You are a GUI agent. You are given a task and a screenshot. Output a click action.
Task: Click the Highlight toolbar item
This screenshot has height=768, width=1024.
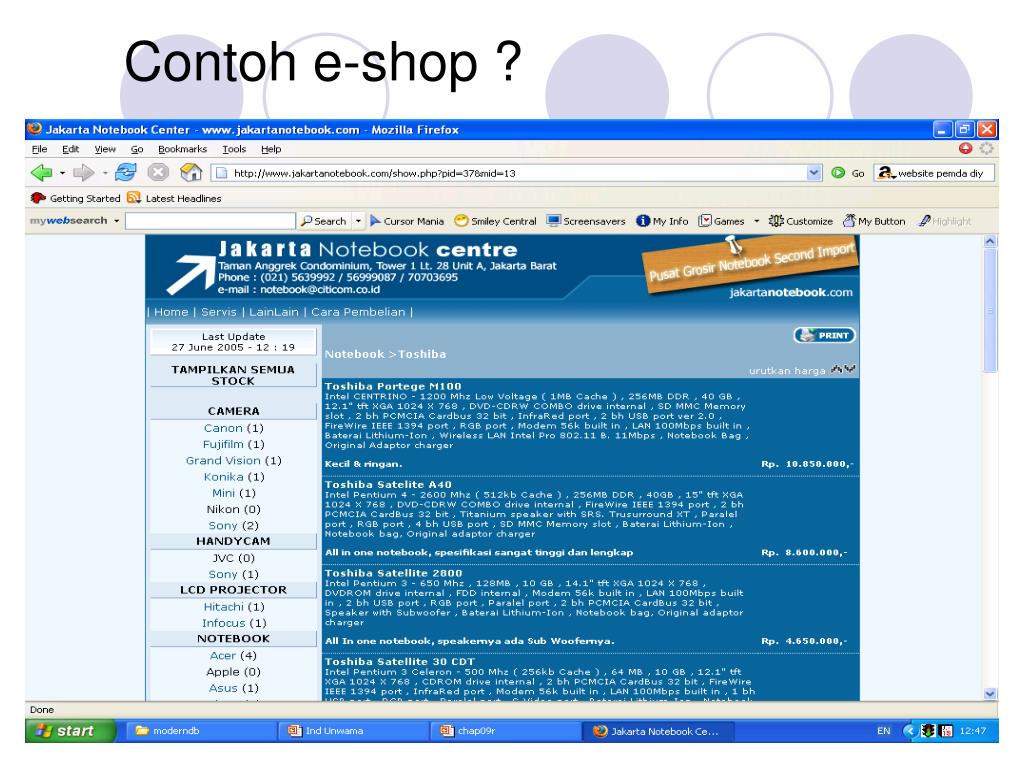click(944, 221)
